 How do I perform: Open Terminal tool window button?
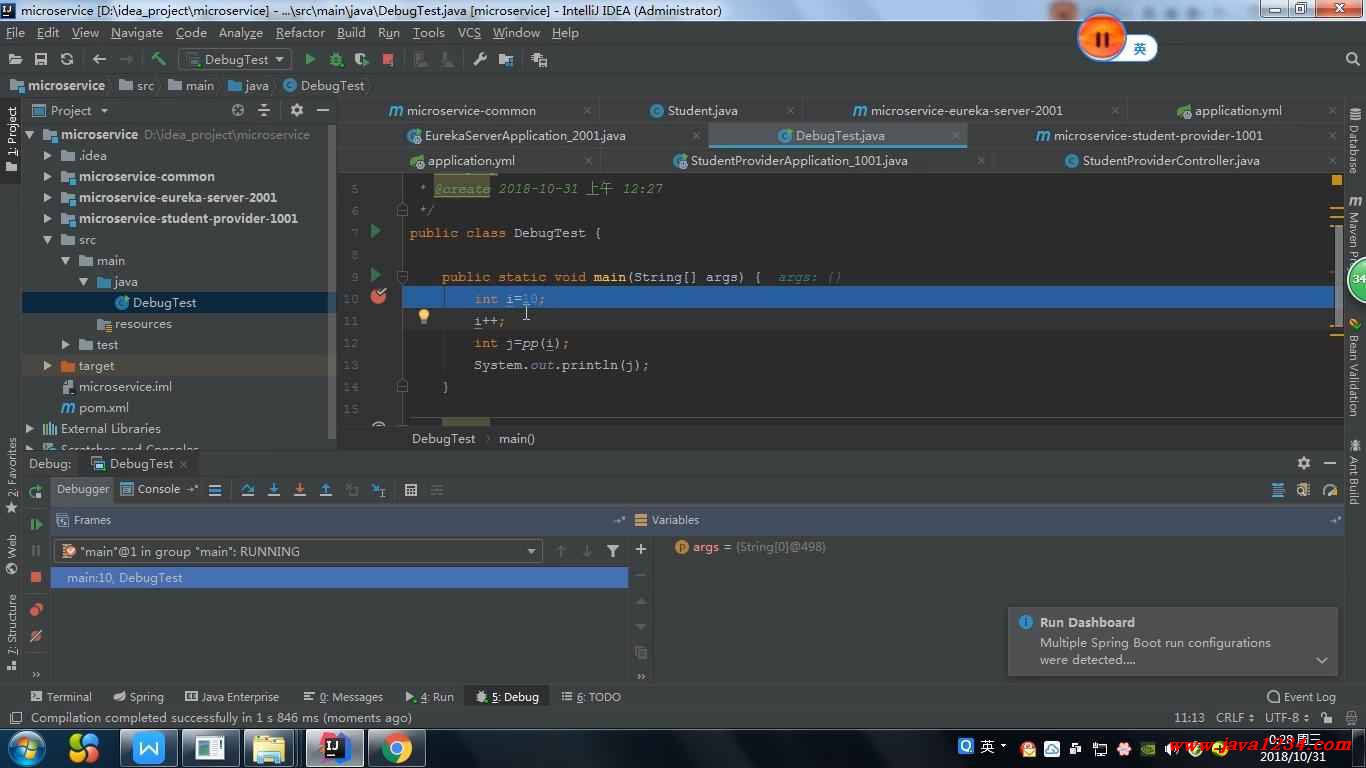pyautogui.click(x=61, y=697)
